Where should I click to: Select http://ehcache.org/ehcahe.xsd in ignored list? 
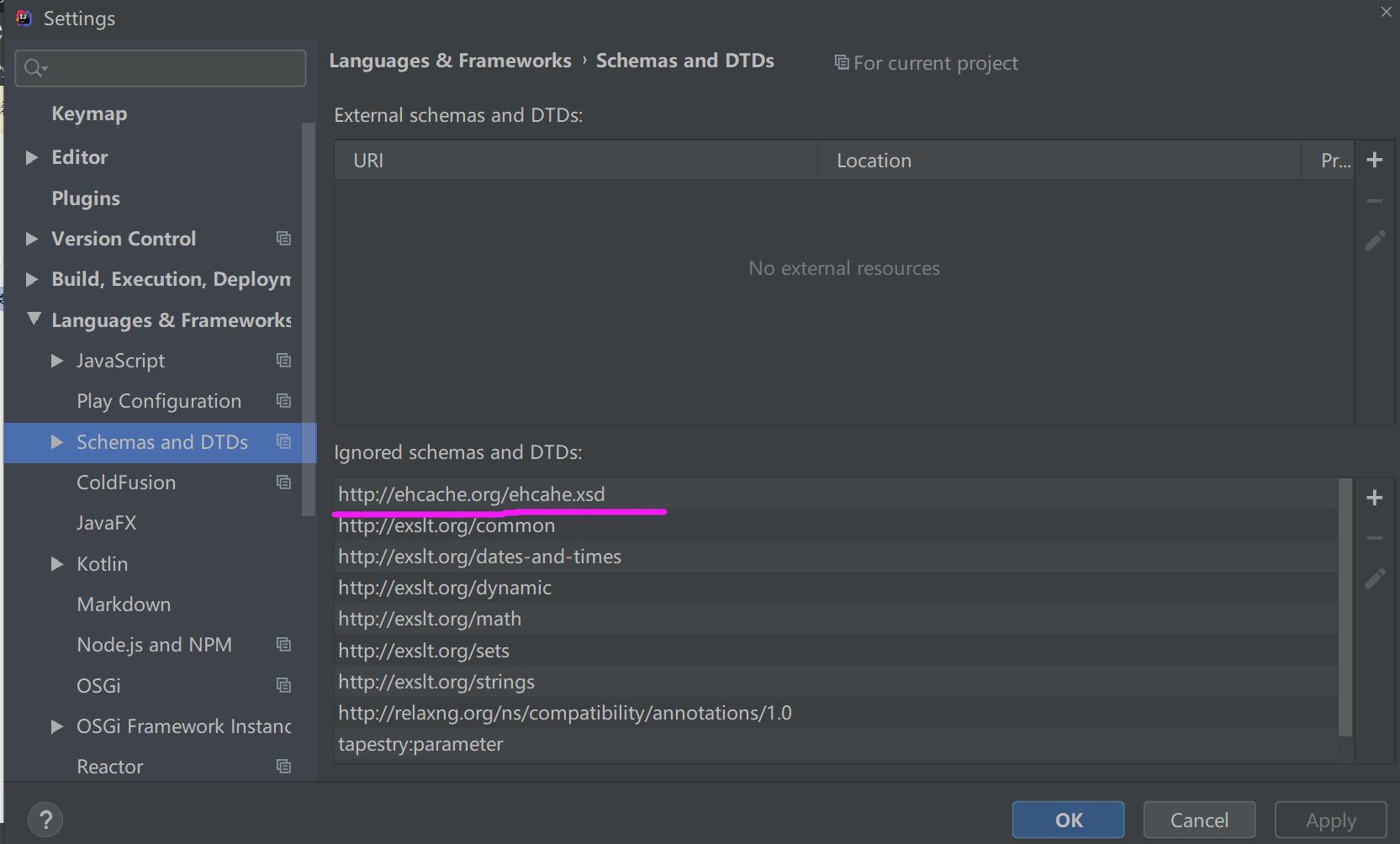(x=472, y=494)
